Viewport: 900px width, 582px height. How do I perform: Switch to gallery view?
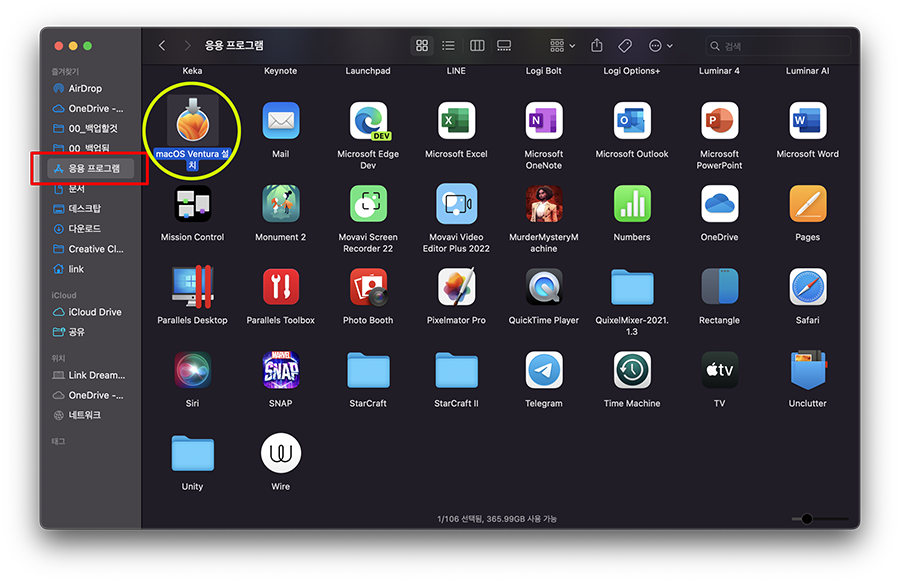click(504, 45)
